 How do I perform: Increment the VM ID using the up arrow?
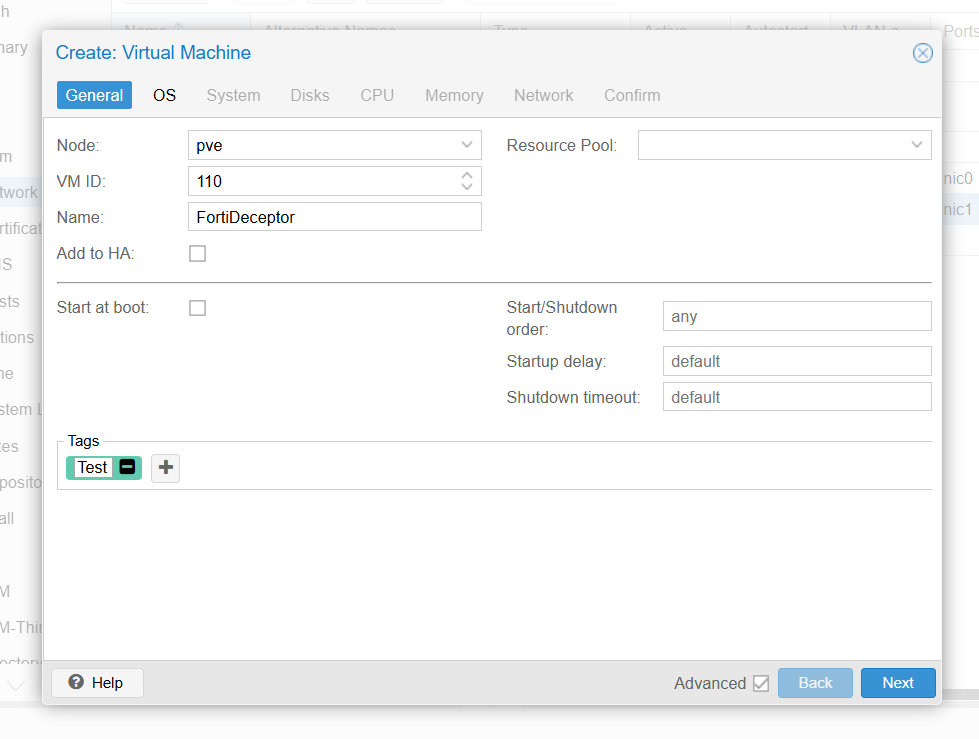coord(467,176)
